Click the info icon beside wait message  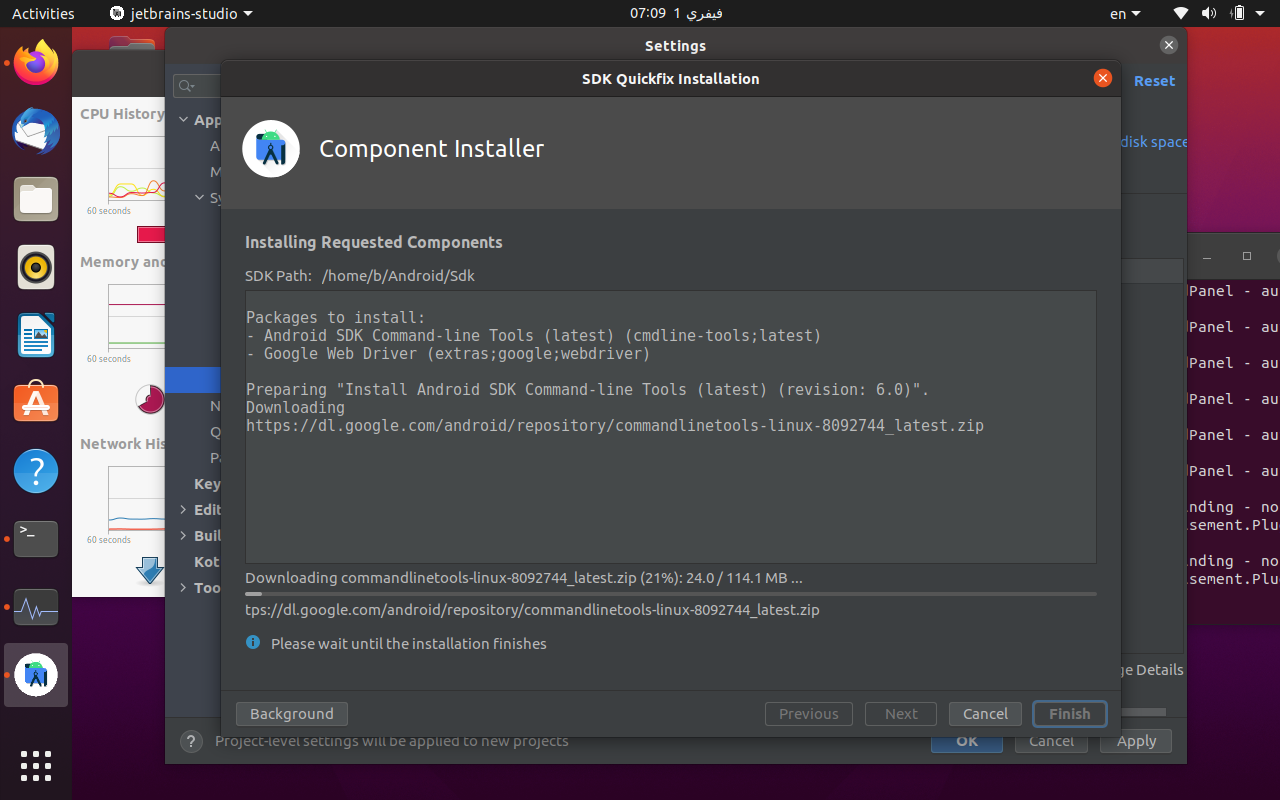(x=253, y=643)
